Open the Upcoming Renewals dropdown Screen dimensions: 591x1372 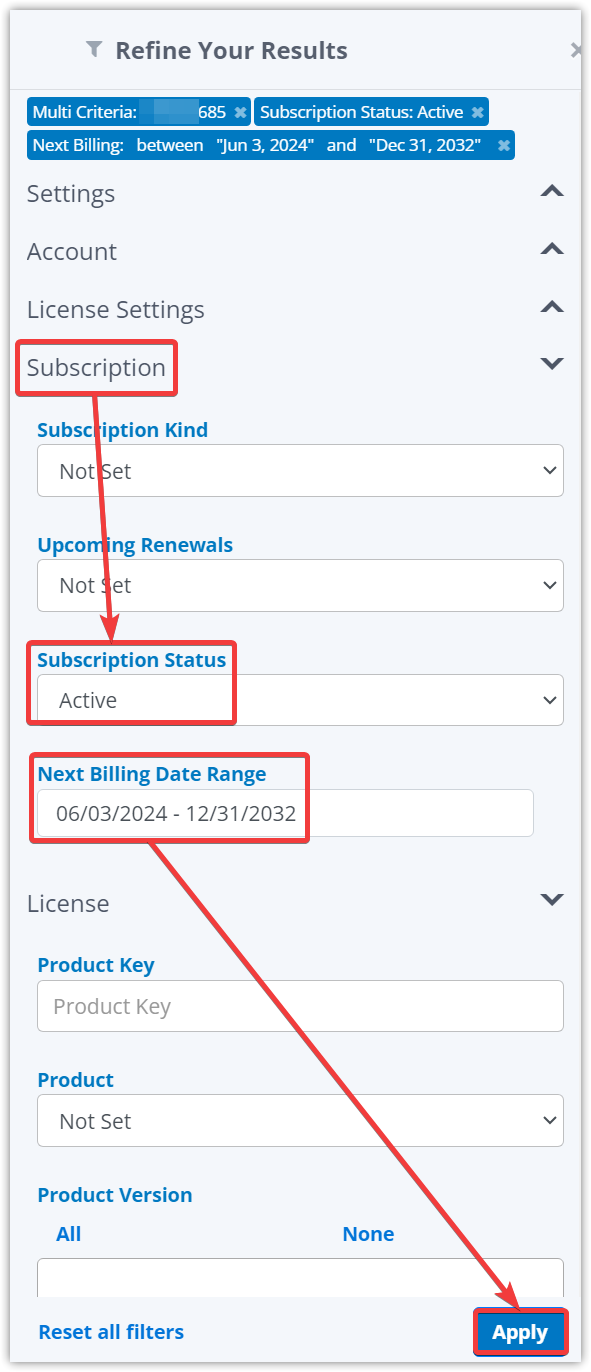(x=300, y=585)
